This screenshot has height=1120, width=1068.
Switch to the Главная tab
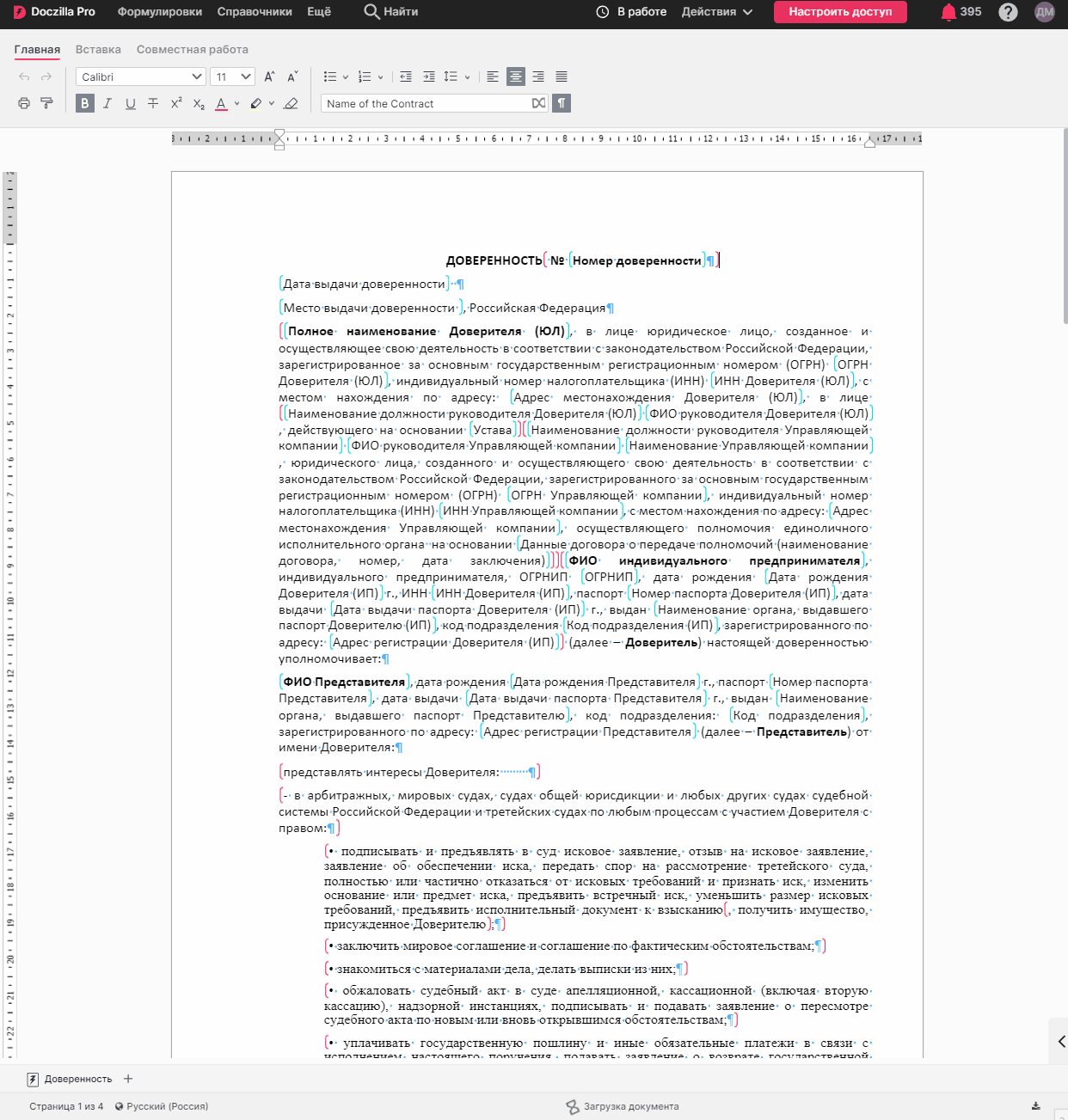(37, 50)
